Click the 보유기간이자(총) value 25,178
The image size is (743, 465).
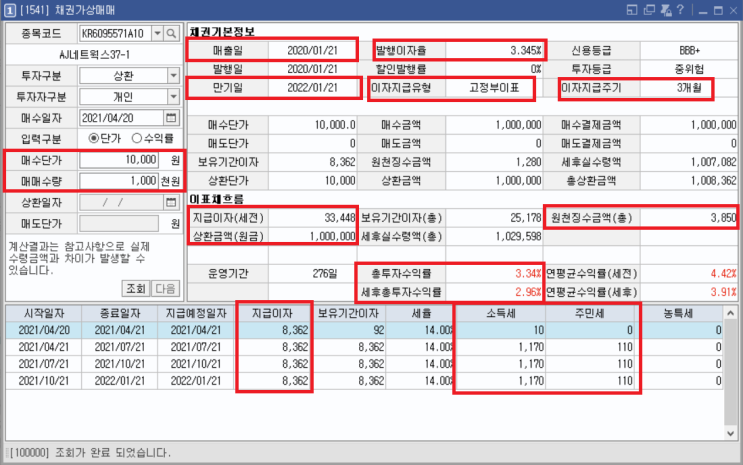[x=526, y=218]
